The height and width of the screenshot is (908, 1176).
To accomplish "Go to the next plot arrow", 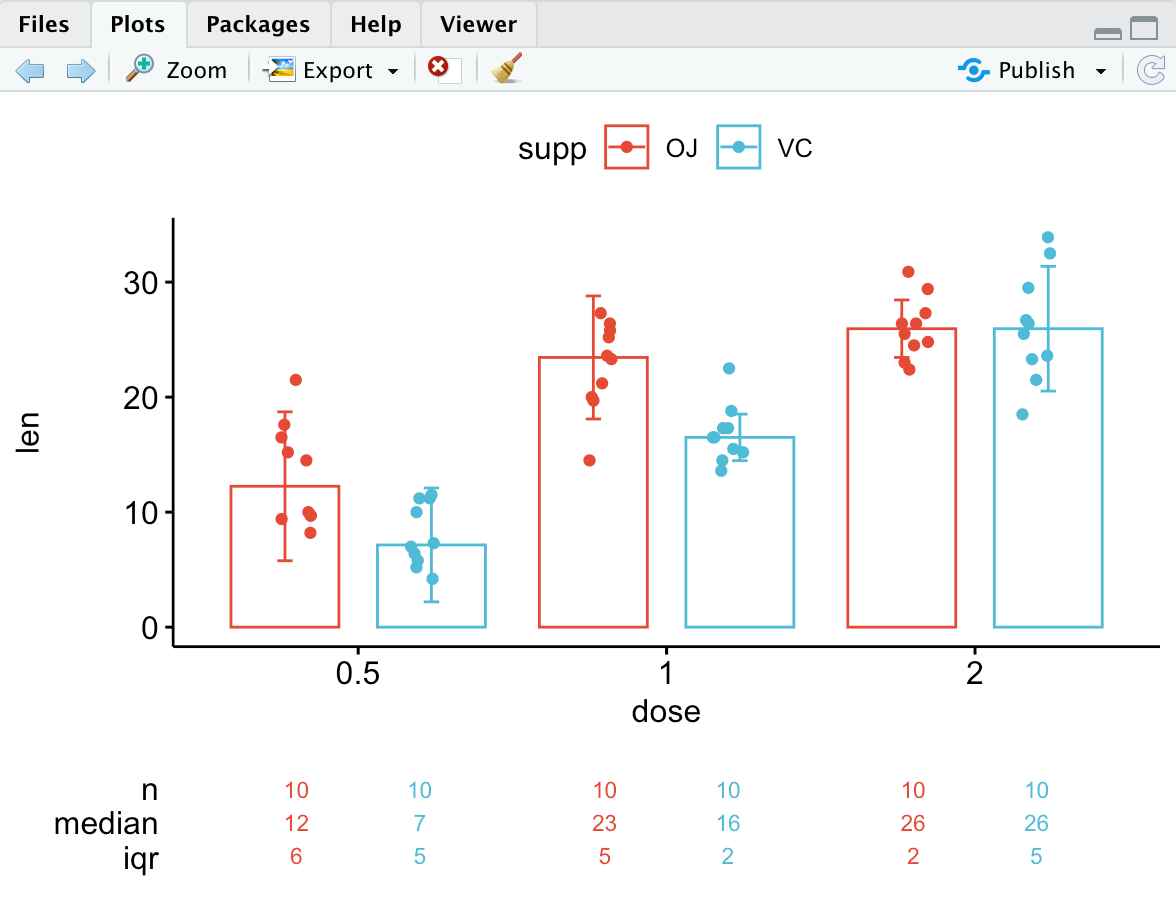I will click(x=80, y=70).
